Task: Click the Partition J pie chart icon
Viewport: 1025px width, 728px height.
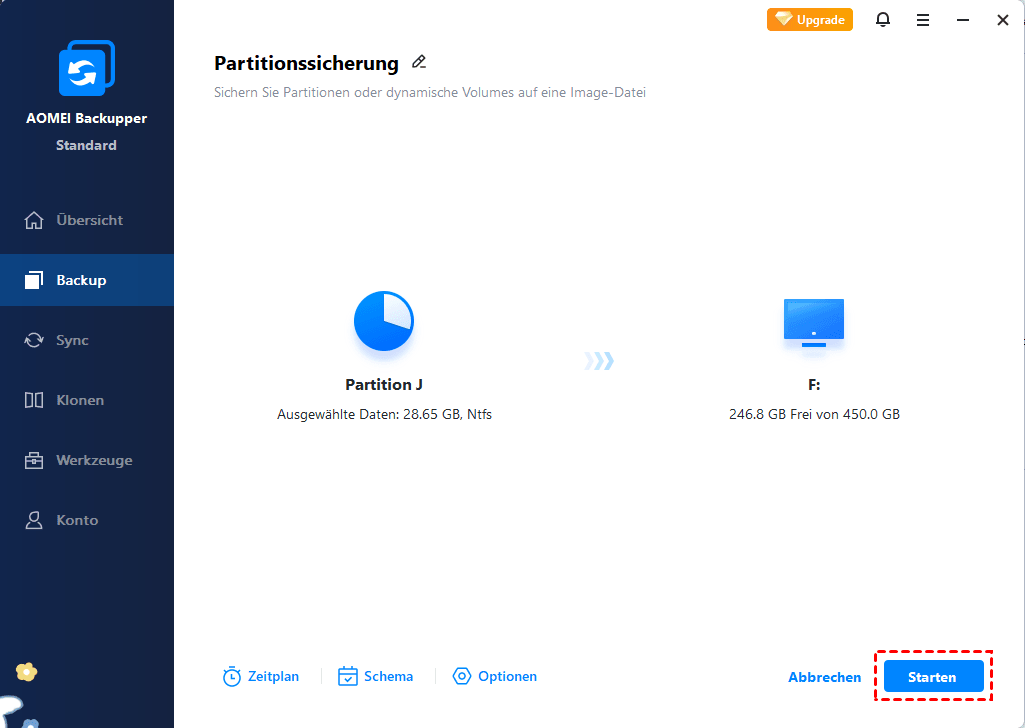Action: click(384, 321)
